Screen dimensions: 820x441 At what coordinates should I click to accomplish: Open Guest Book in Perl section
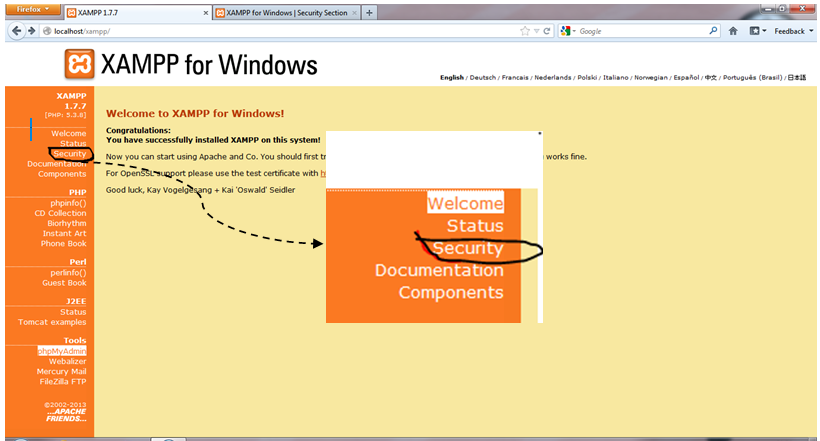point(64,283)
